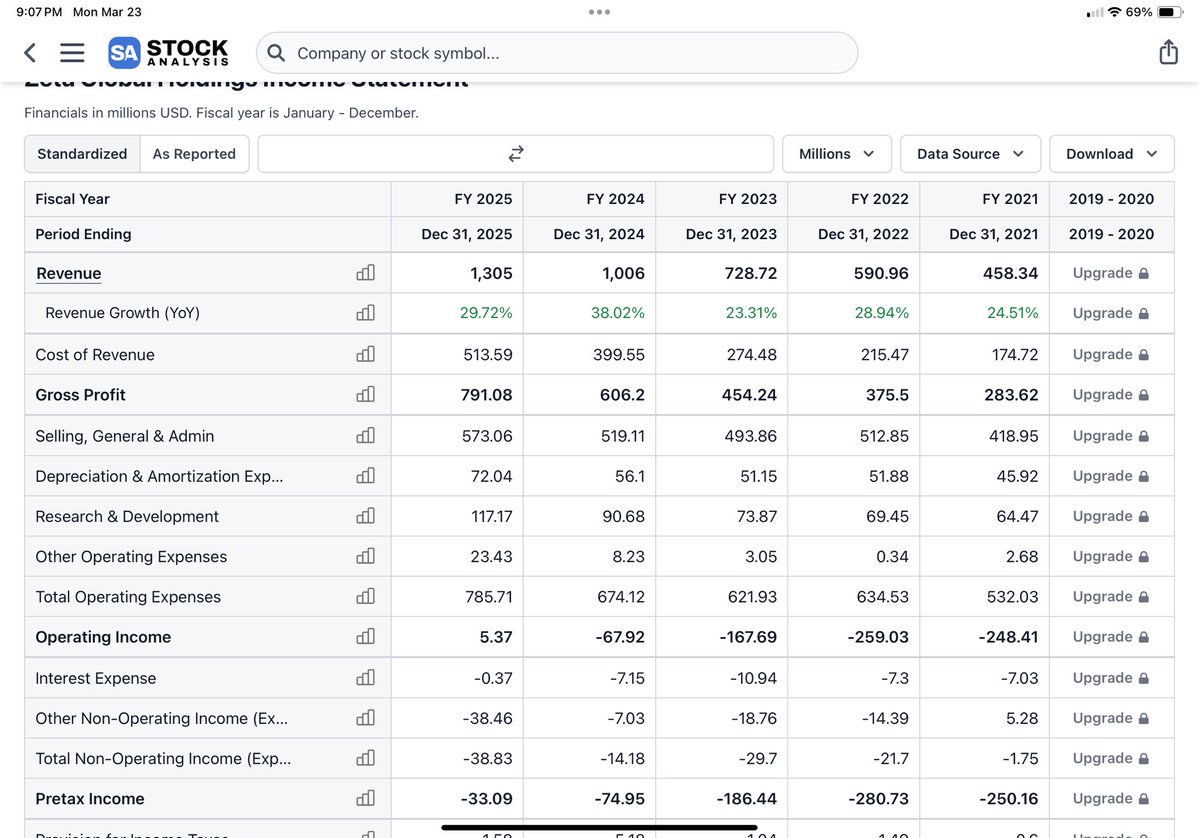Tap Upgrade in the Cost of Revenue row
This screenshot has height=838, width=1199.
click(x=1110, y=354)
